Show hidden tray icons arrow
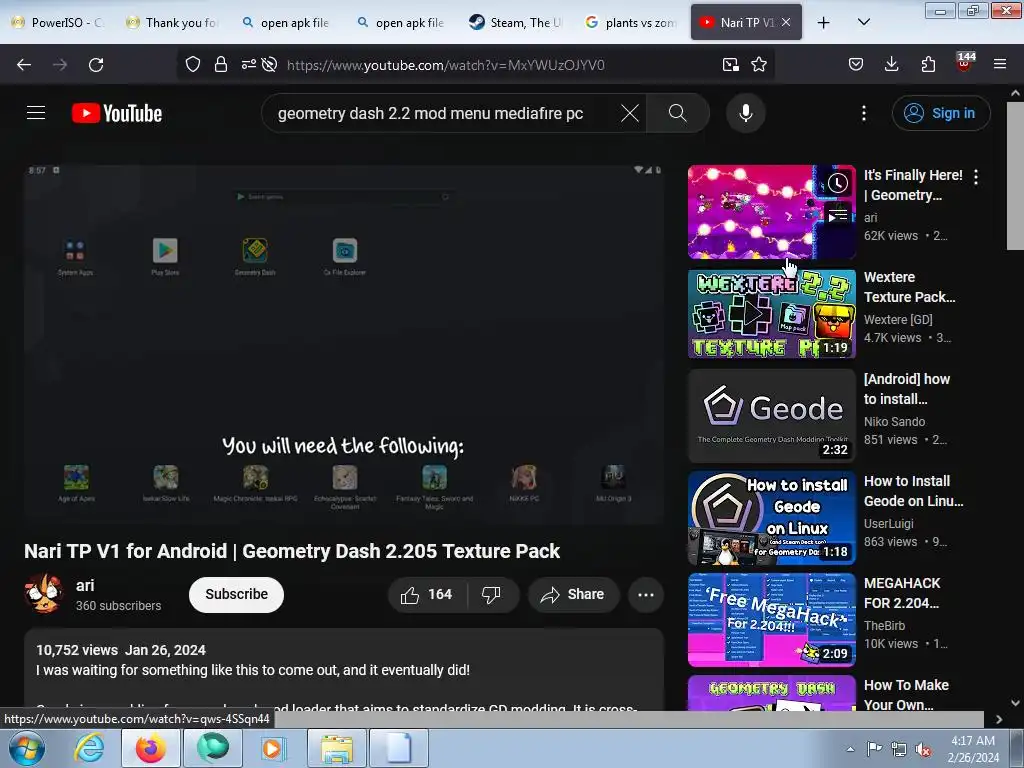The image size is (1024, 768). pos(850,749)
